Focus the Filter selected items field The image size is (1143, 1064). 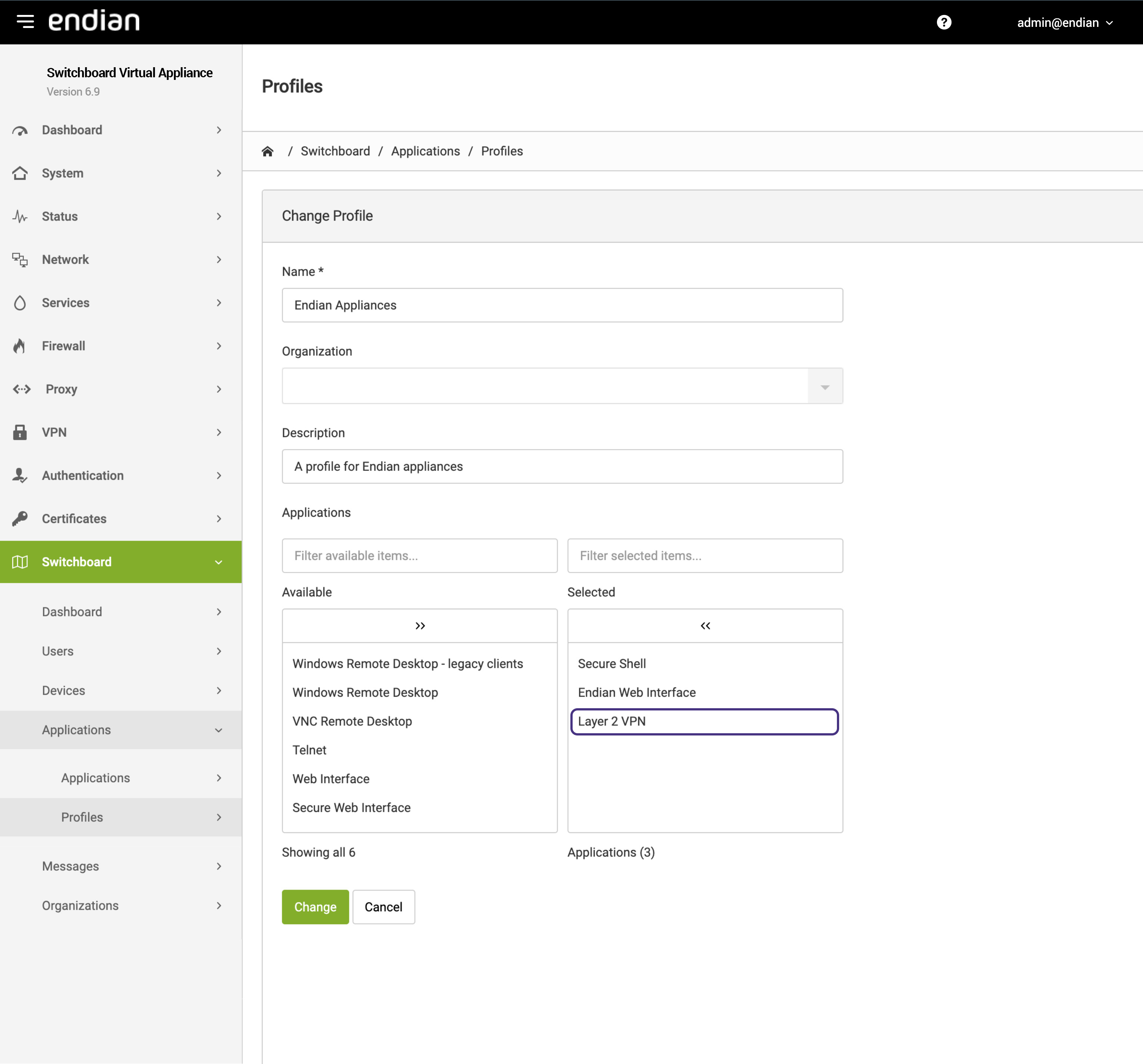[705, 556]
